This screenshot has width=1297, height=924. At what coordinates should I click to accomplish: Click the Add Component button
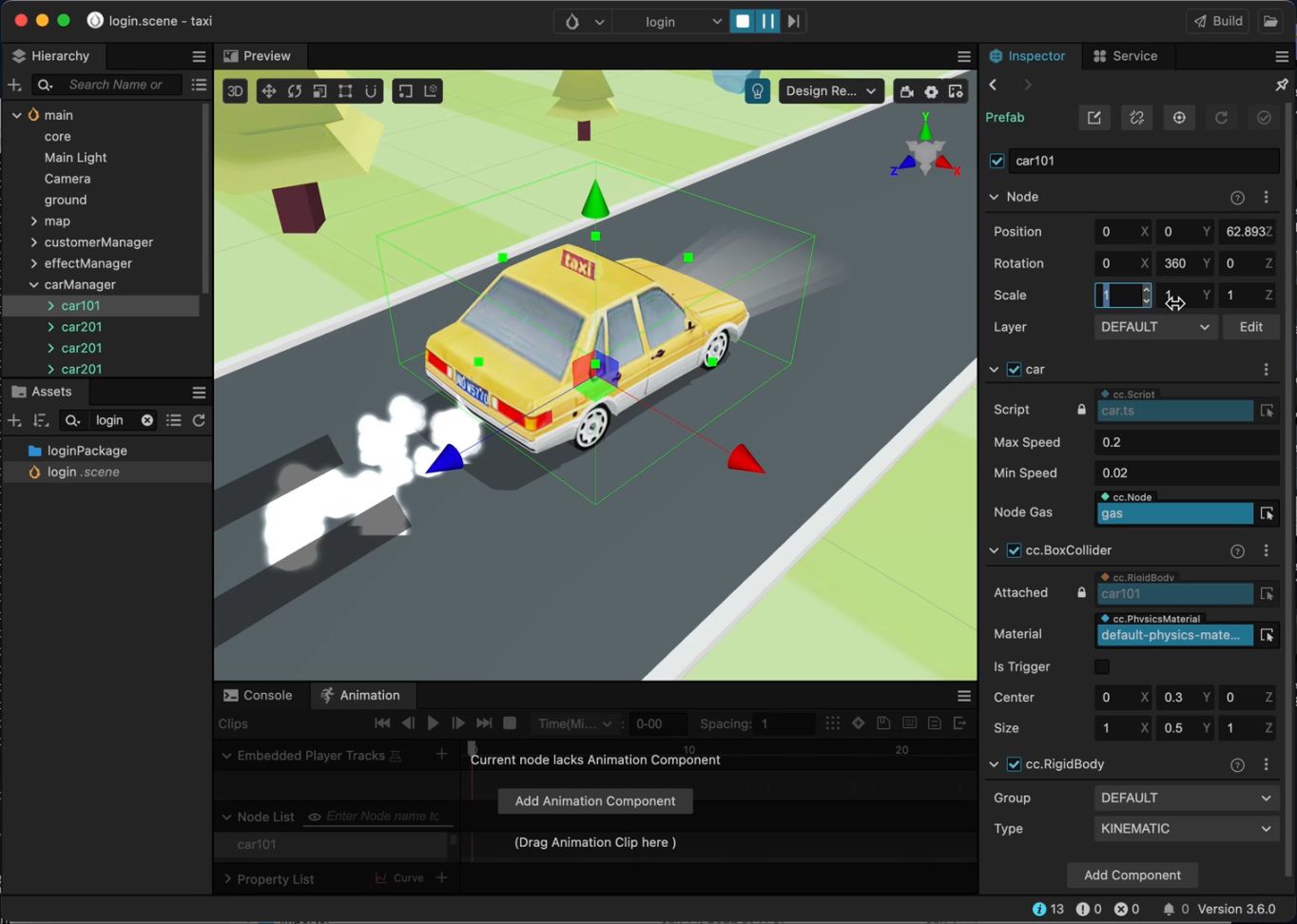point(1132,876)
